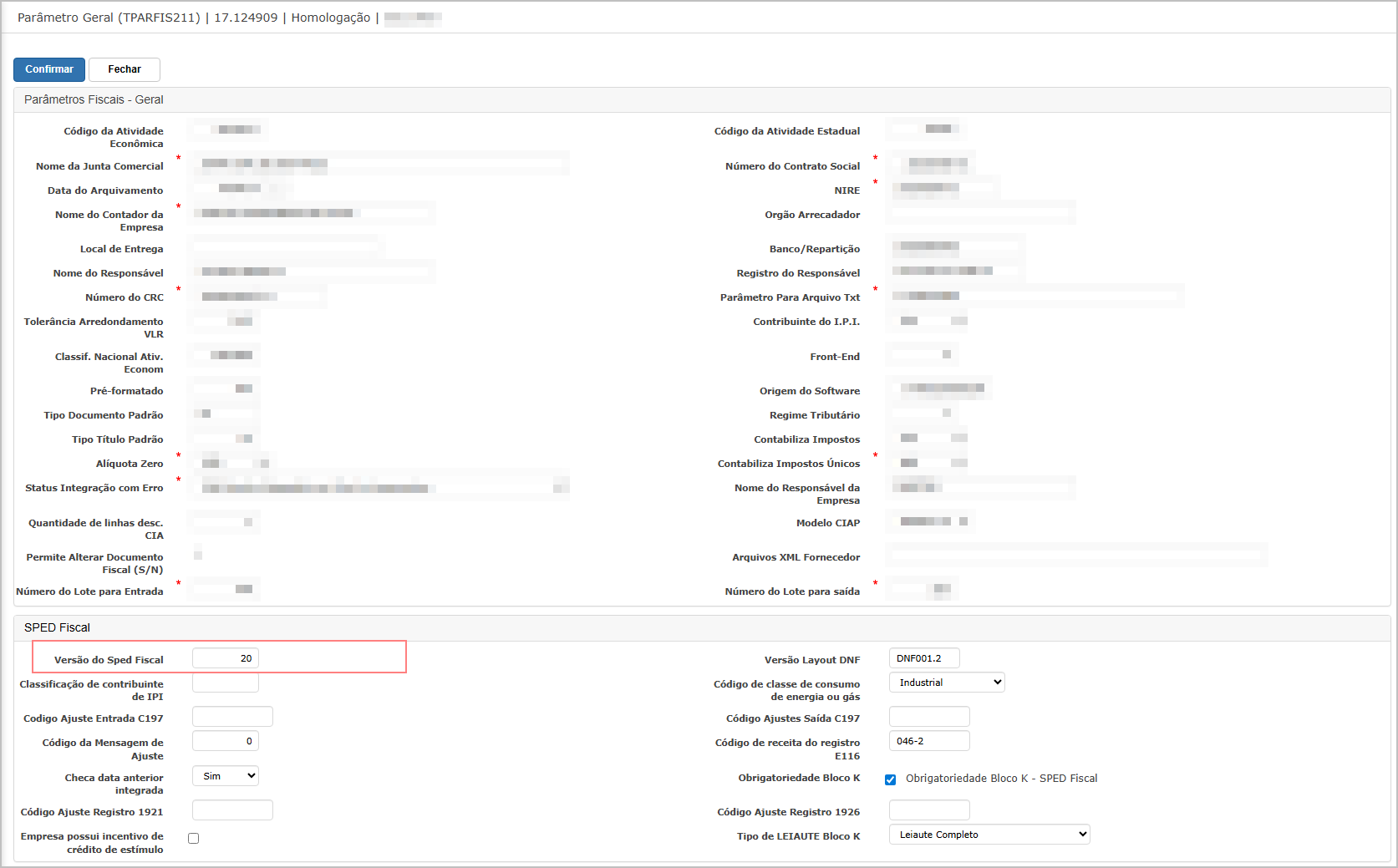Click the Orgão Arrecadador field
This screenshot has height=868, width=1398.
point(982,214)
